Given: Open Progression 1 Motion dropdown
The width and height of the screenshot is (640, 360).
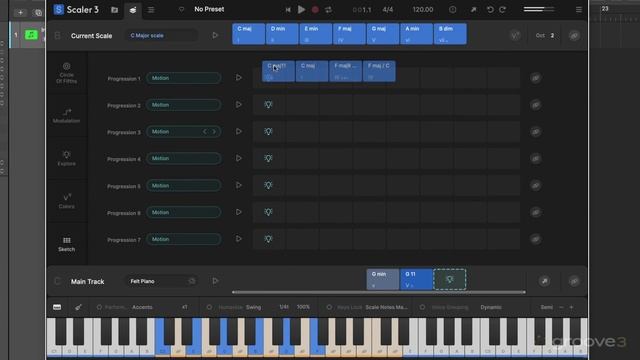Looking at the screenshot, I should tap(184, 78).
